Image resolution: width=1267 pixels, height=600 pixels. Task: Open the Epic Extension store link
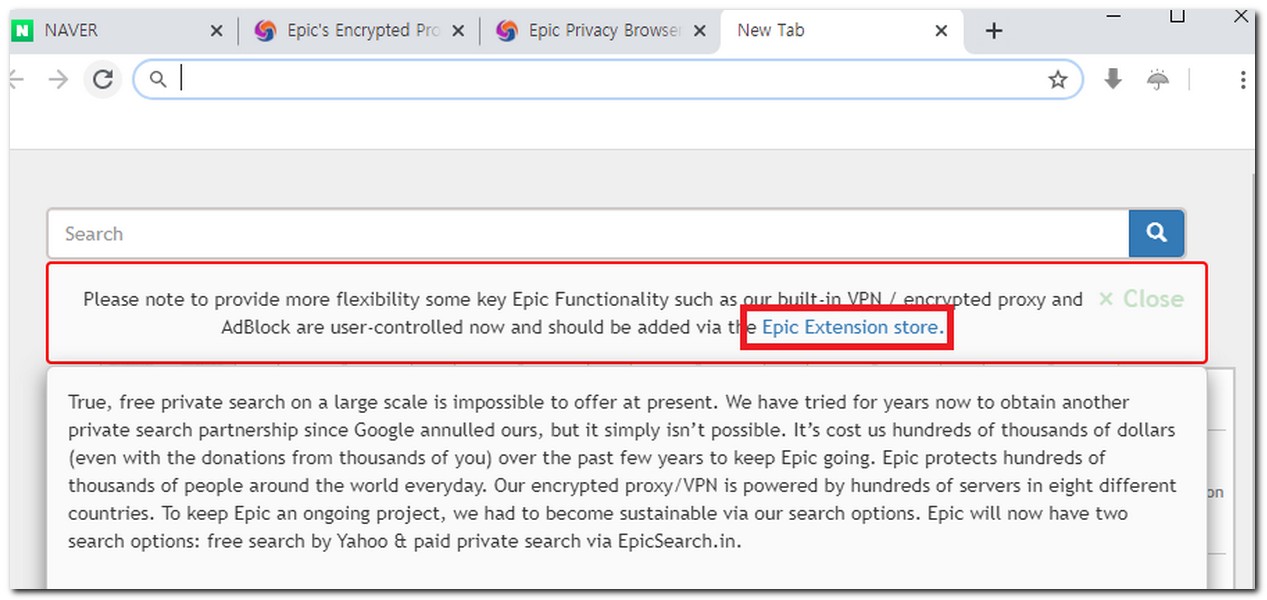point(850,327)
